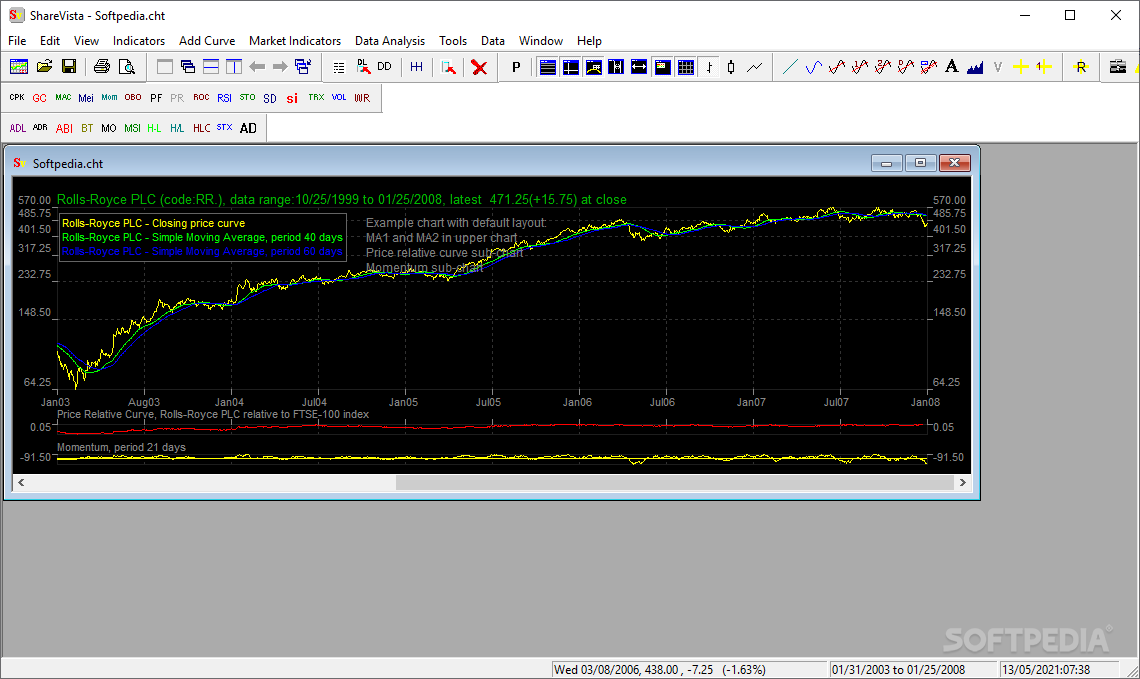Click the MSI market indicator
This screenshot has width=1140, height=679.
[132, 129]
